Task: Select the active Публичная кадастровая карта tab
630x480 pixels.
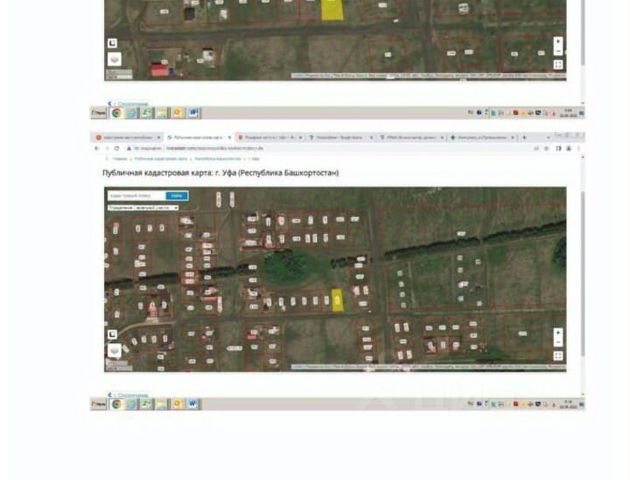Action: point(198,137)
